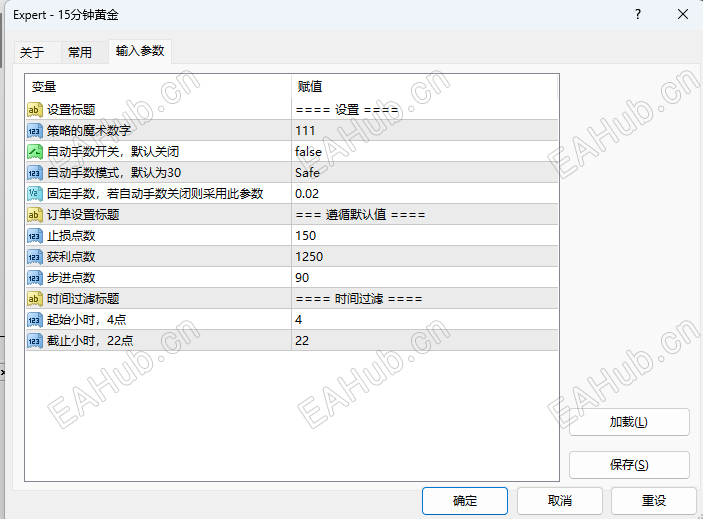This screenshot has height=519, width=703.
Task: Open the Safe value dropdown
Action: 425,173
